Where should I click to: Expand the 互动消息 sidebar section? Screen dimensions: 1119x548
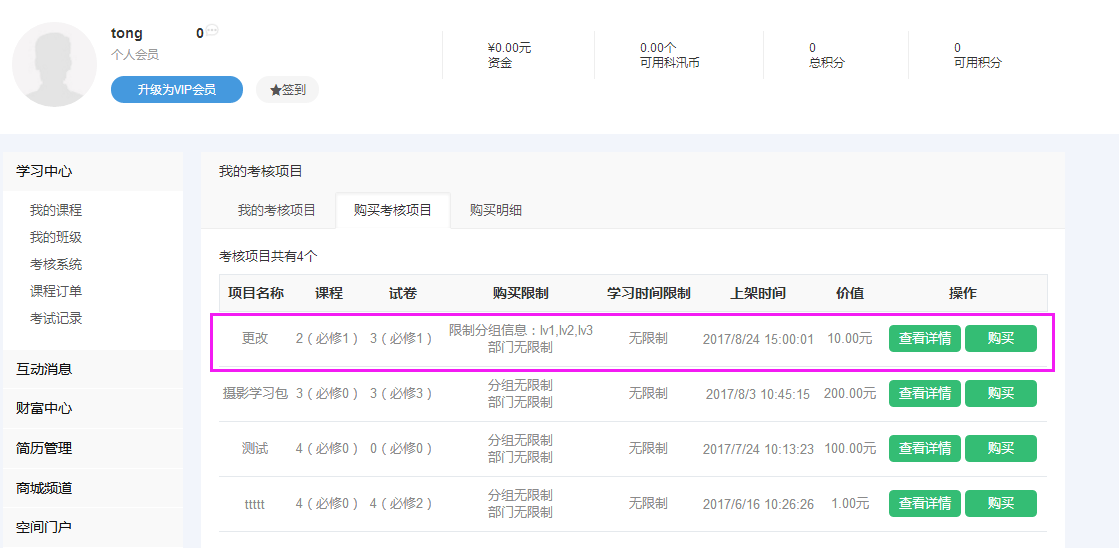(x=44, y=369)
